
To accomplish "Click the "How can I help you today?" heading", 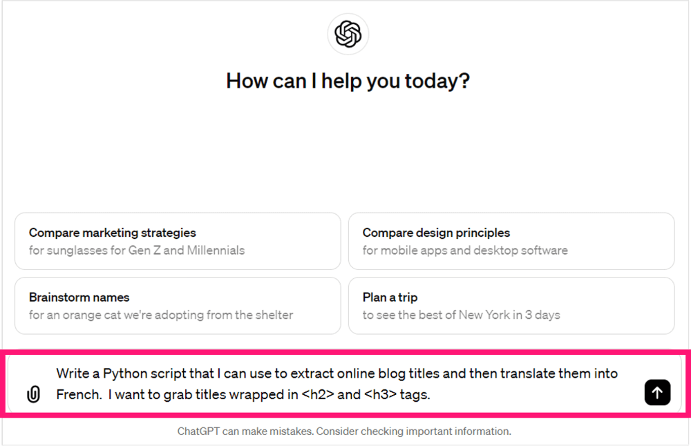I will [x=347, y=81].
